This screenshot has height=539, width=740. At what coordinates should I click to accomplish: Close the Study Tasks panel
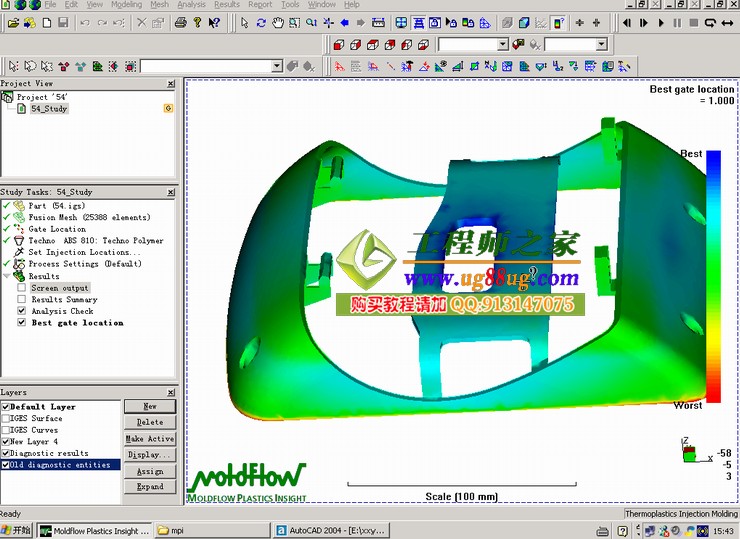171,192
